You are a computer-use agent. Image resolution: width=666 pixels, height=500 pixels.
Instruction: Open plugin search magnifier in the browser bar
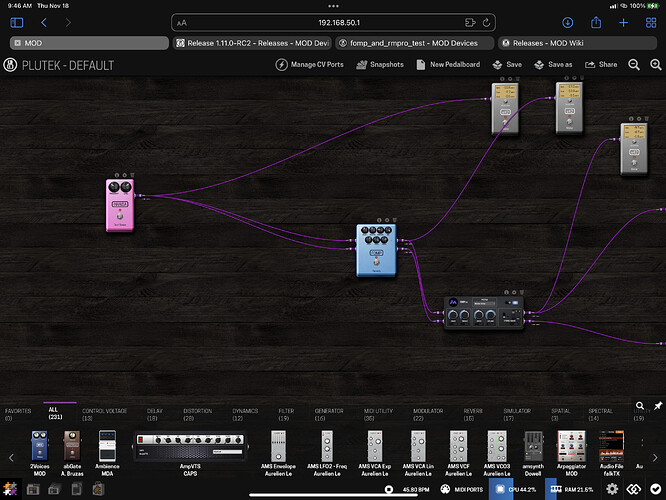tap(640, 406)
